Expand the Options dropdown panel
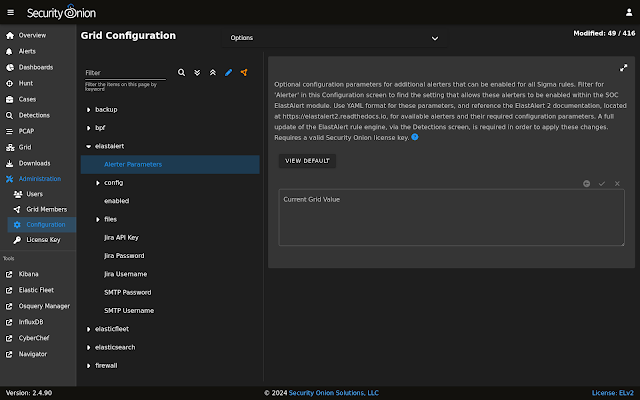640x400 pixels. 334,38
